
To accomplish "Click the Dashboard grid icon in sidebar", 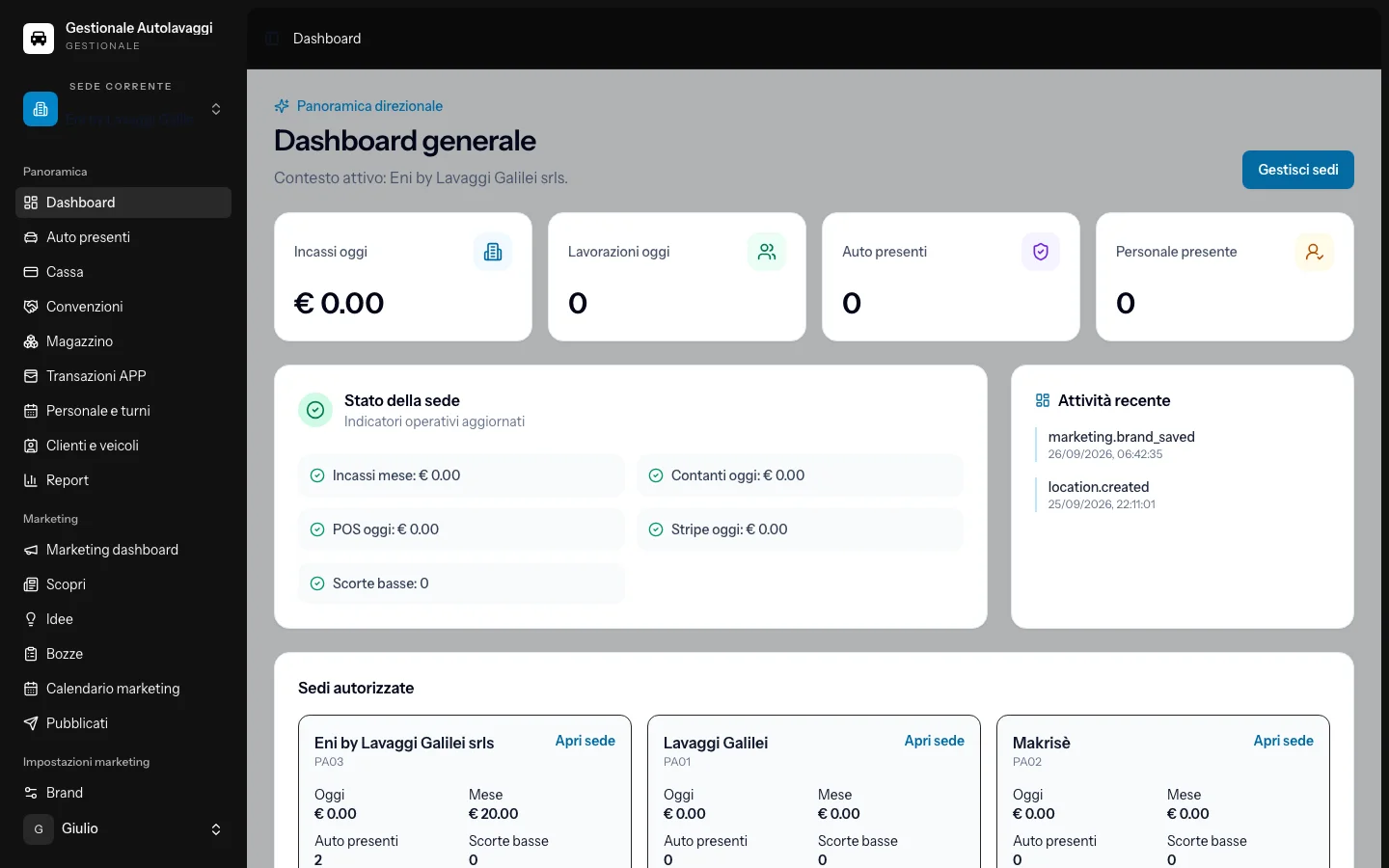I will tap(31, 203).
